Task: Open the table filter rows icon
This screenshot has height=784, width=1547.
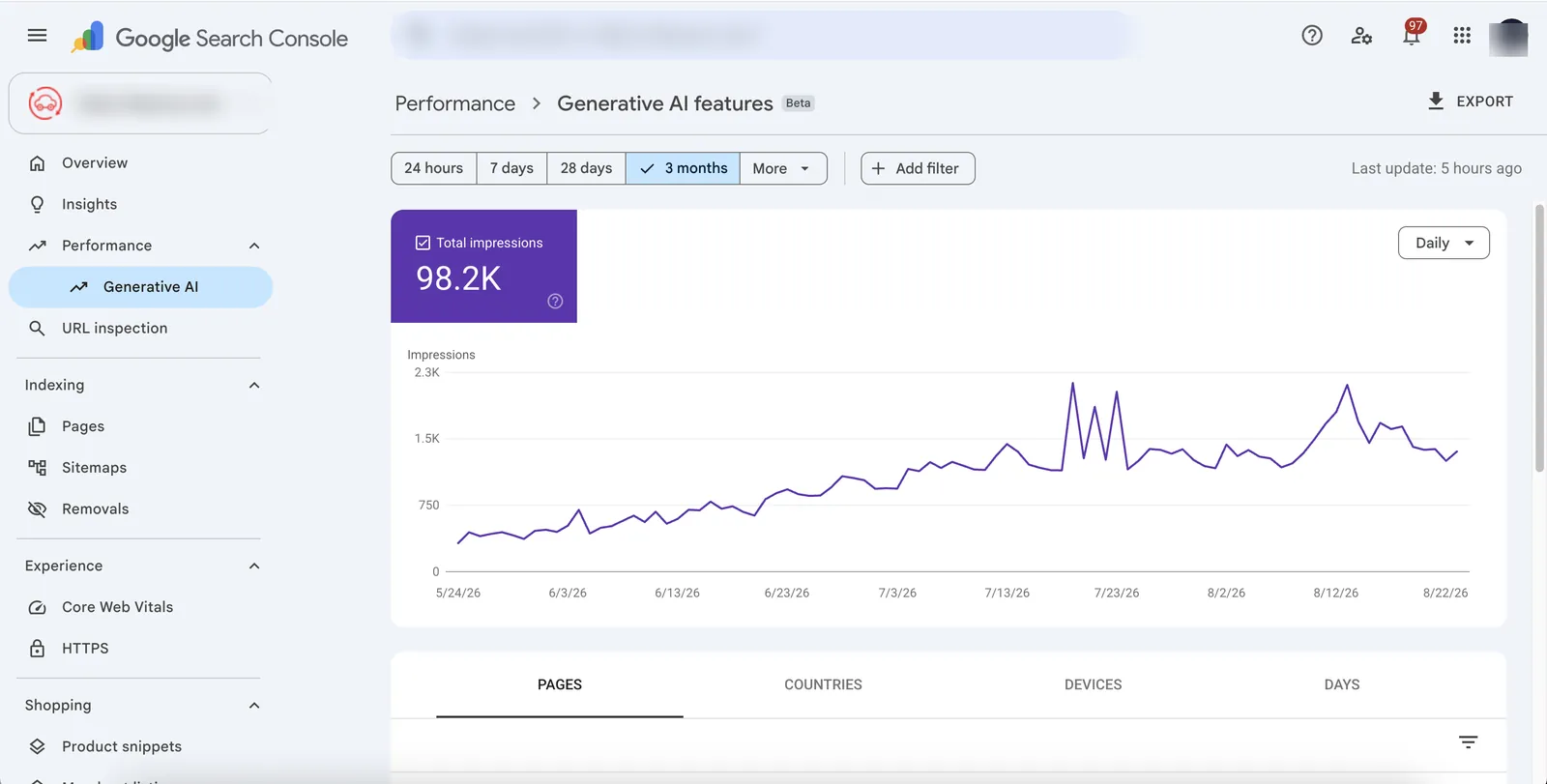Action: click(1468, 742)
